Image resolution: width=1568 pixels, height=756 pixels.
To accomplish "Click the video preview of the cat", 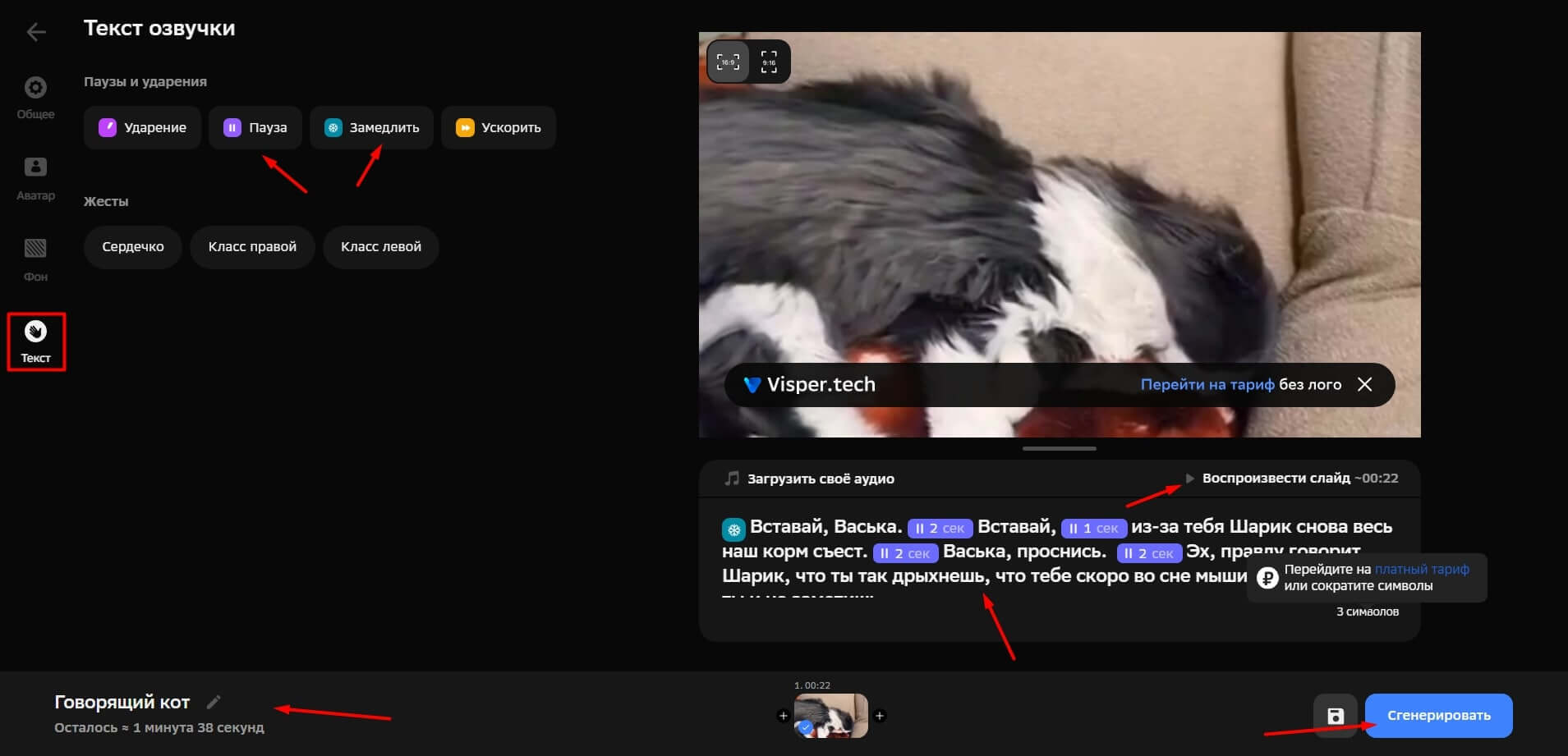I will coord(1060,234).
